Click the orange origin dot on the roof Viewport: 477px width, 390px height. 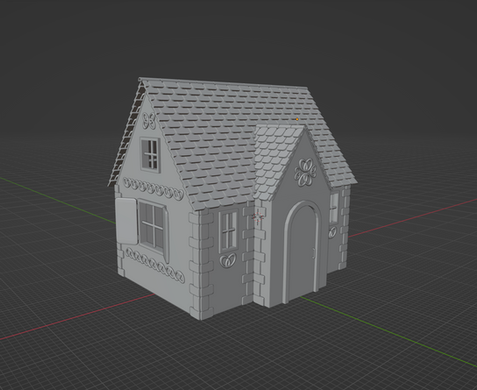coord(297,119)
